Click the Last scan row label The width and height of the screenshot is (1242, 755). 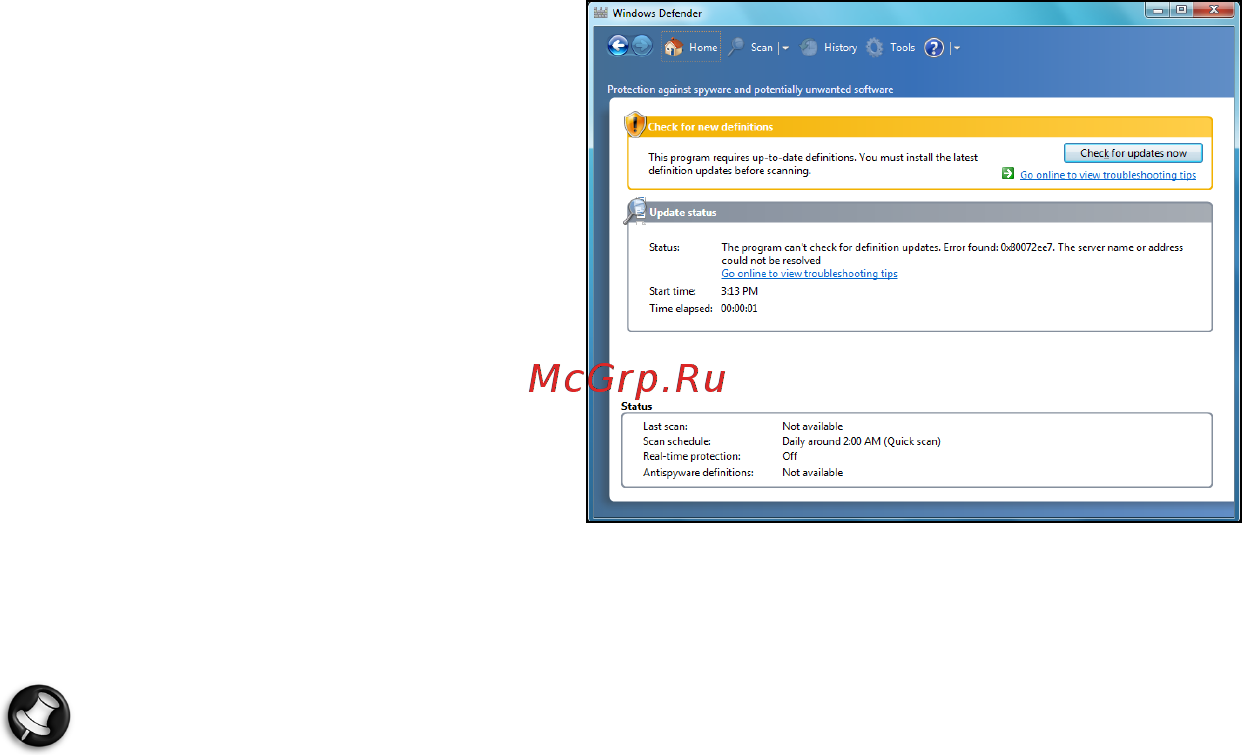point(665,426)
